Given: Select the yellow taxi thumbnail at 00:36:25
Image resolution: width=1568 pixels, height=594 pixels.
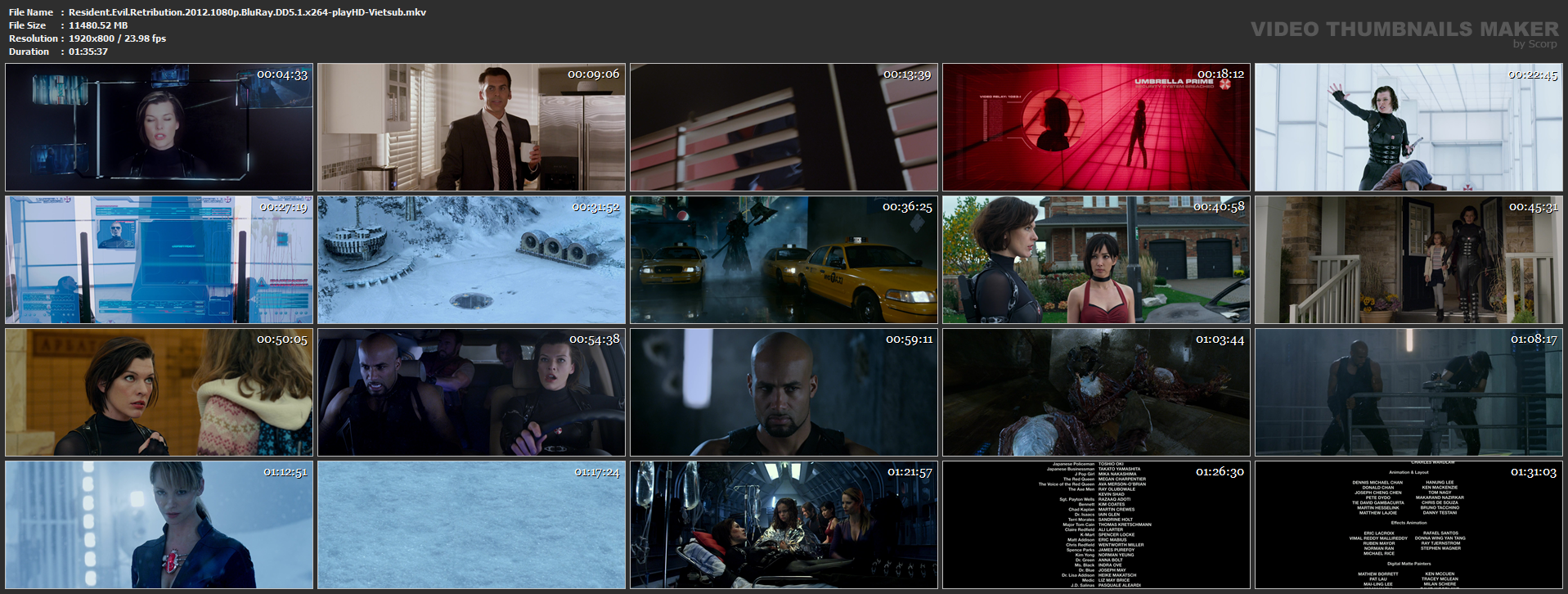Looking at the screenshot, I should (x=784, y=260).
